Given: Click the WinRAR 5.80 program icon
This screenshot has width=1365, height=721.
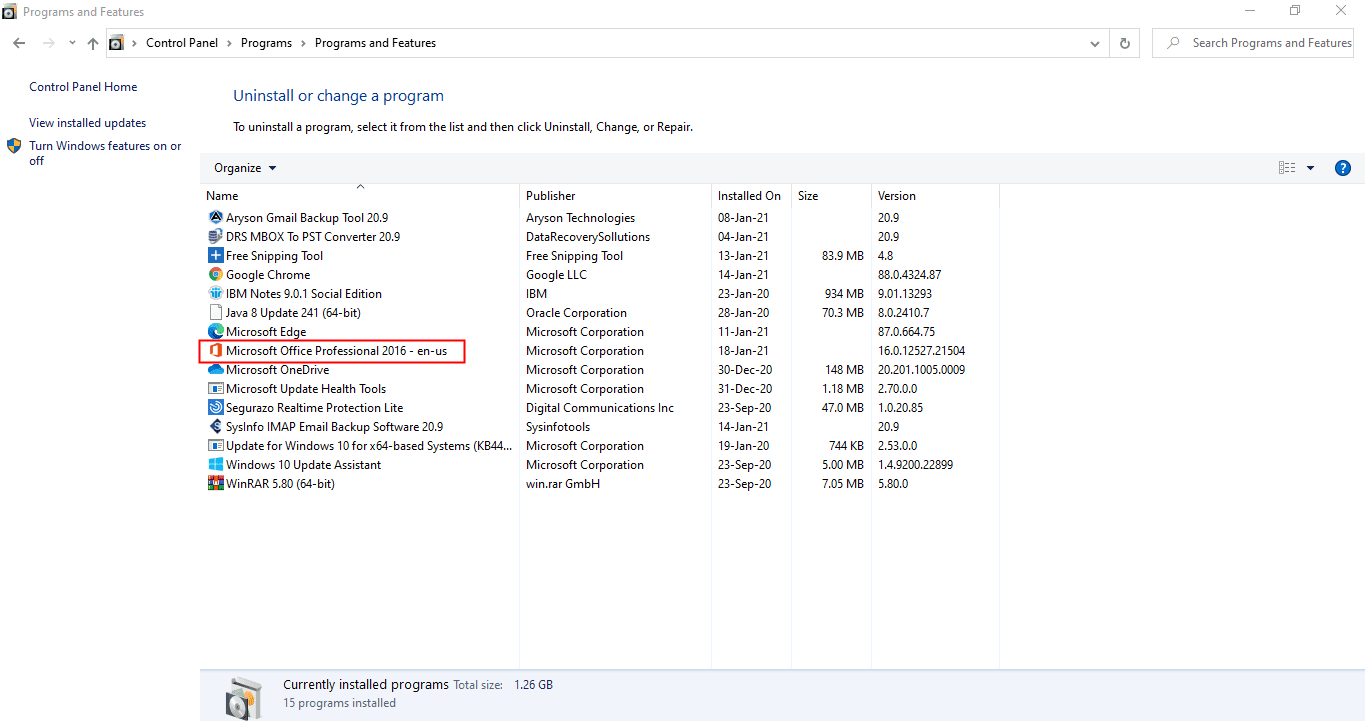Looking at the screenshot, I should pos(215,483).
